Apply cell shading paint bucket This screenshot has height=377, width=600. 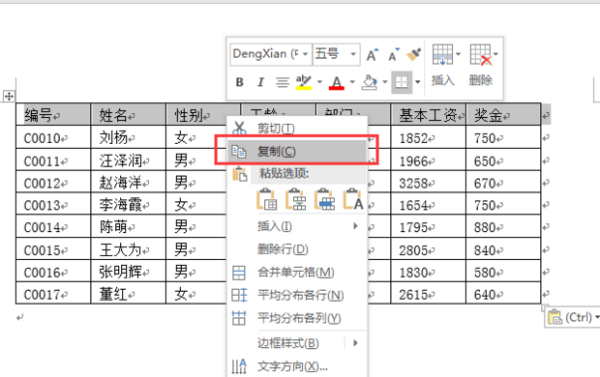(x=369, y=82)
